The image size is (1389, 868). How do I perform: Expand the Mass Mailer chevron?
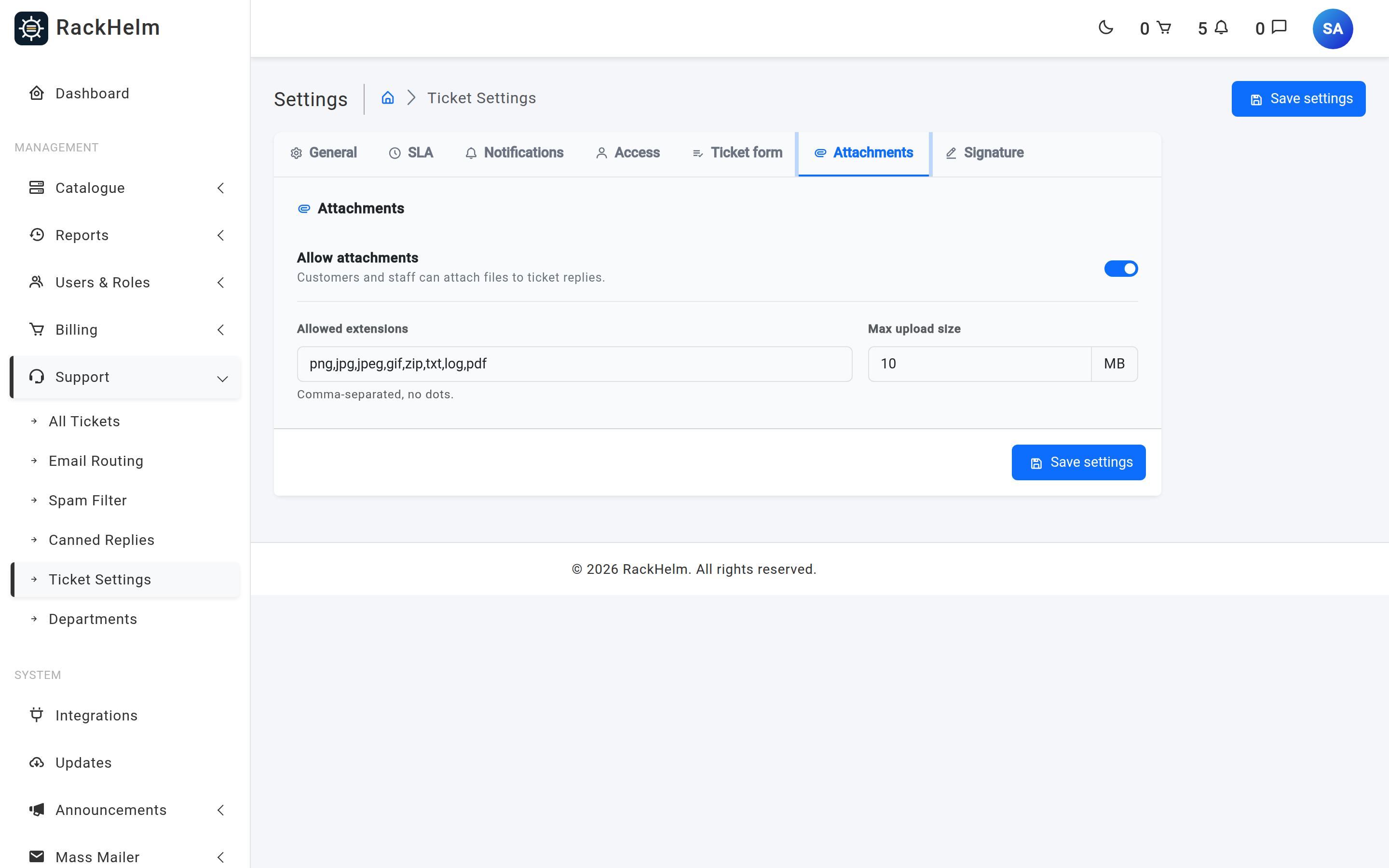pyautogui.click(x=221, y=856)
